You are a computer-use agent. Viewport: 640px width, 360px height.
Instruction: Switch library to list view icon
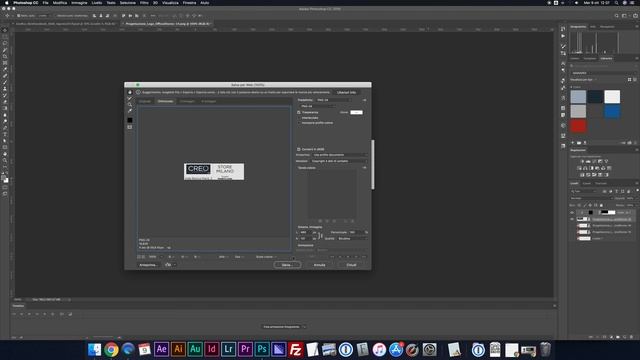(635, 80)
